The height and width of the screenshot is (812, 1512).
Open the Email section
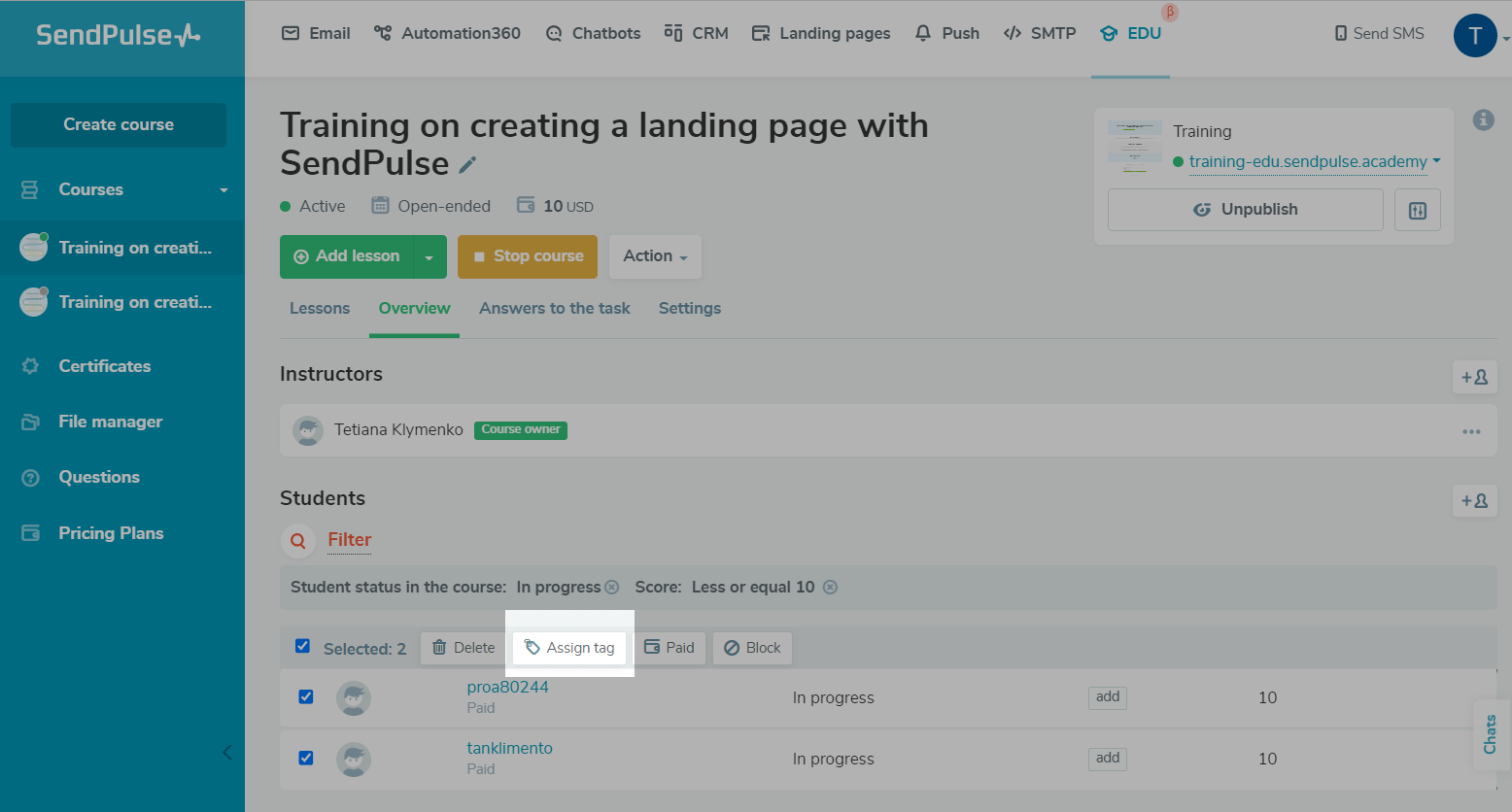pyautogui.click(x=316, y=33)
